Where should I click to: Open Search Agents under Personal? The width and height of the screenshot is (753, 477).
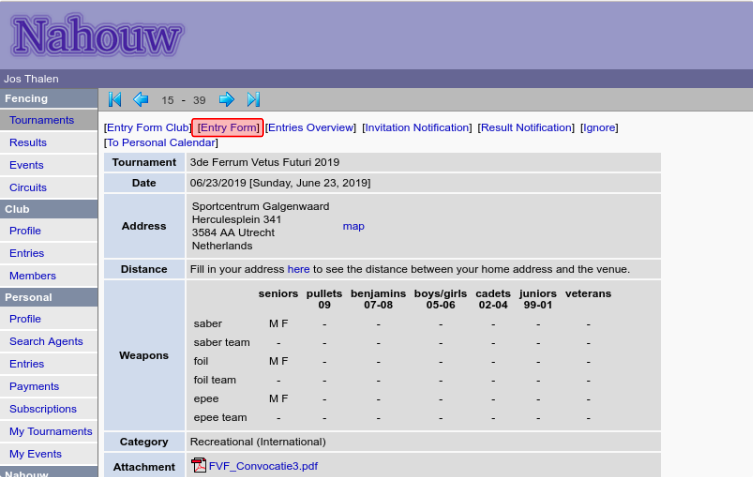coord(46,342)
